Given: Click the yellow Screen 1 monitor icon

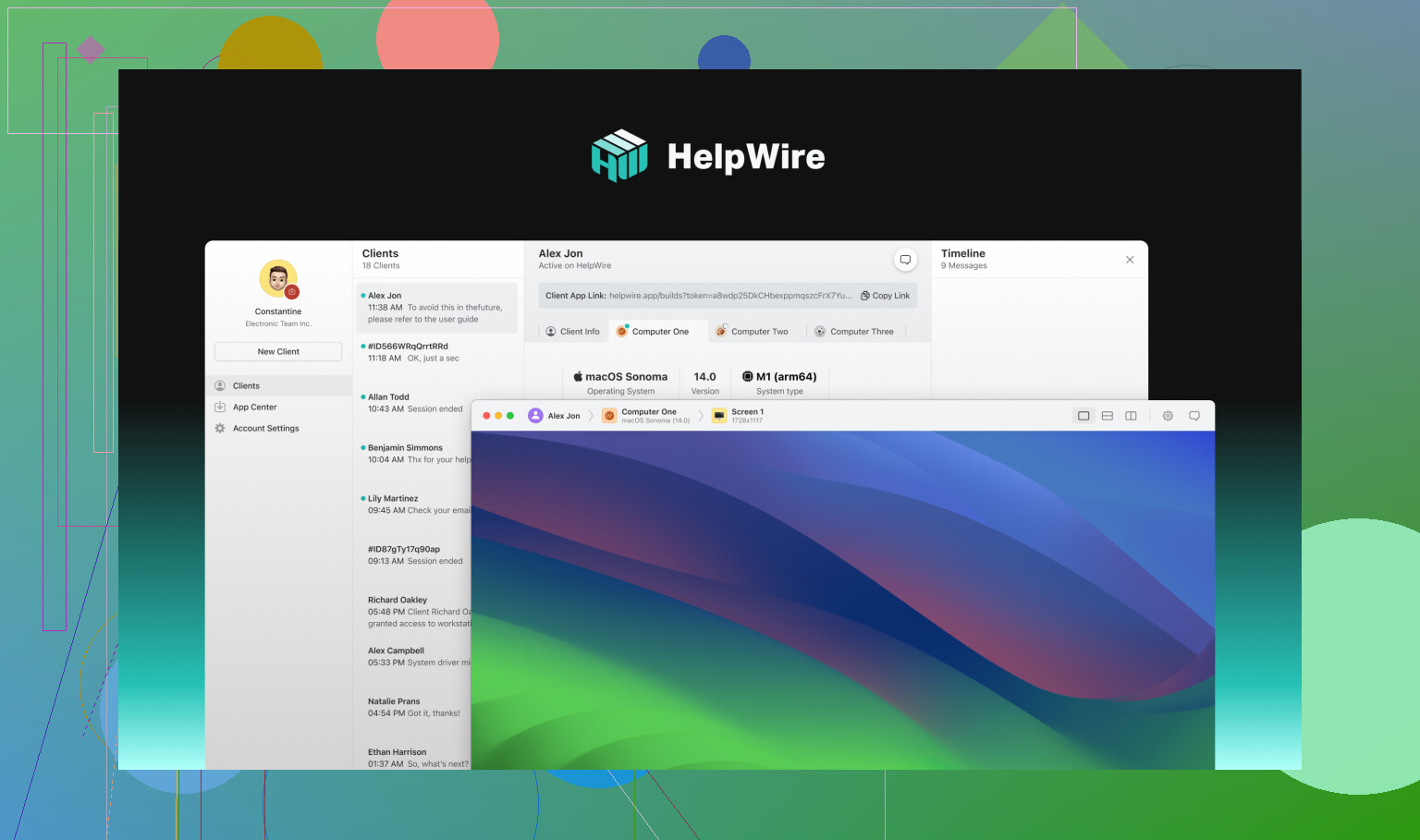Looking at the screenshot, I should tap(719, 416).
